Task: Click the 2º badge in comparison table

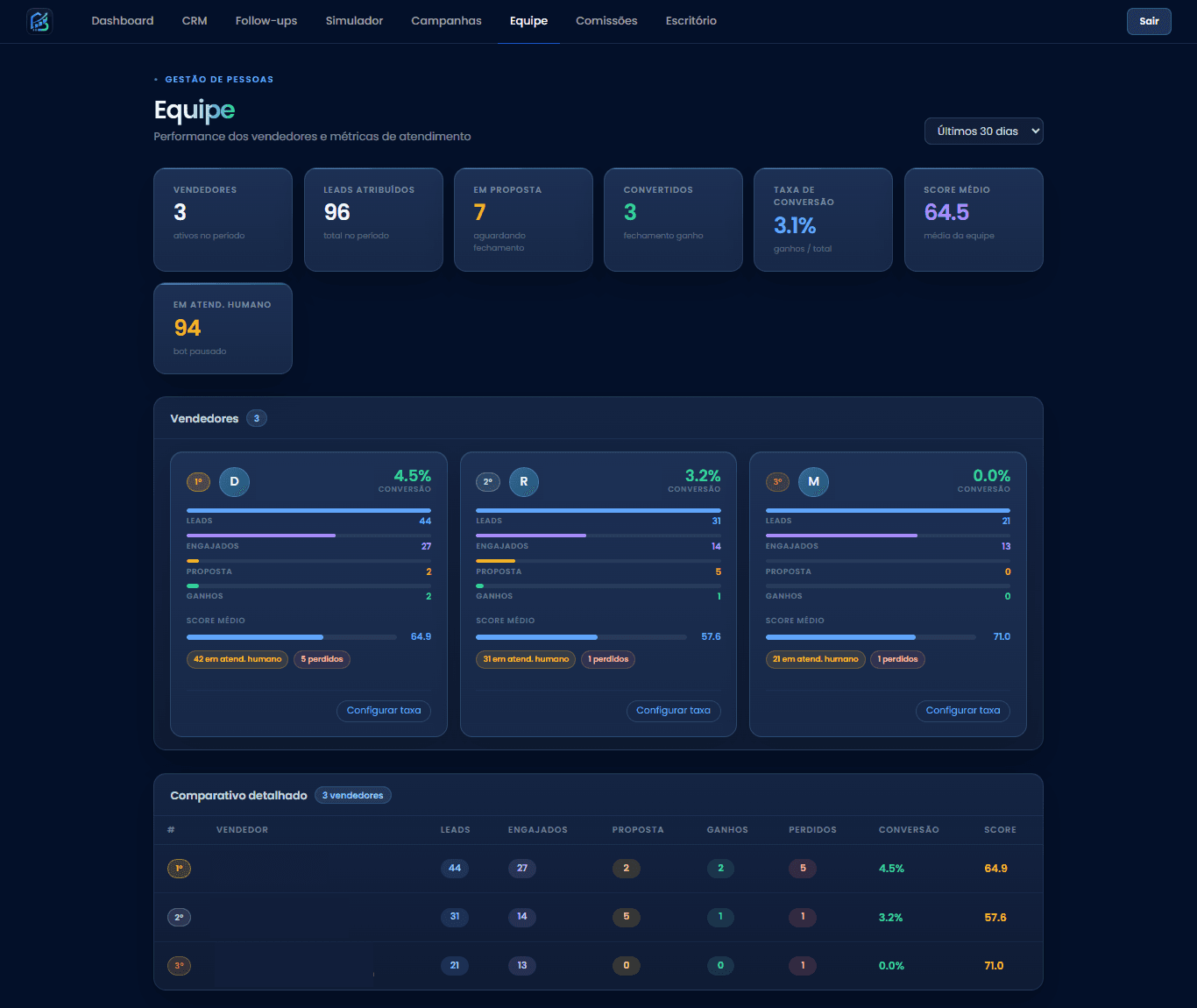Action: [x=179, y=917]
